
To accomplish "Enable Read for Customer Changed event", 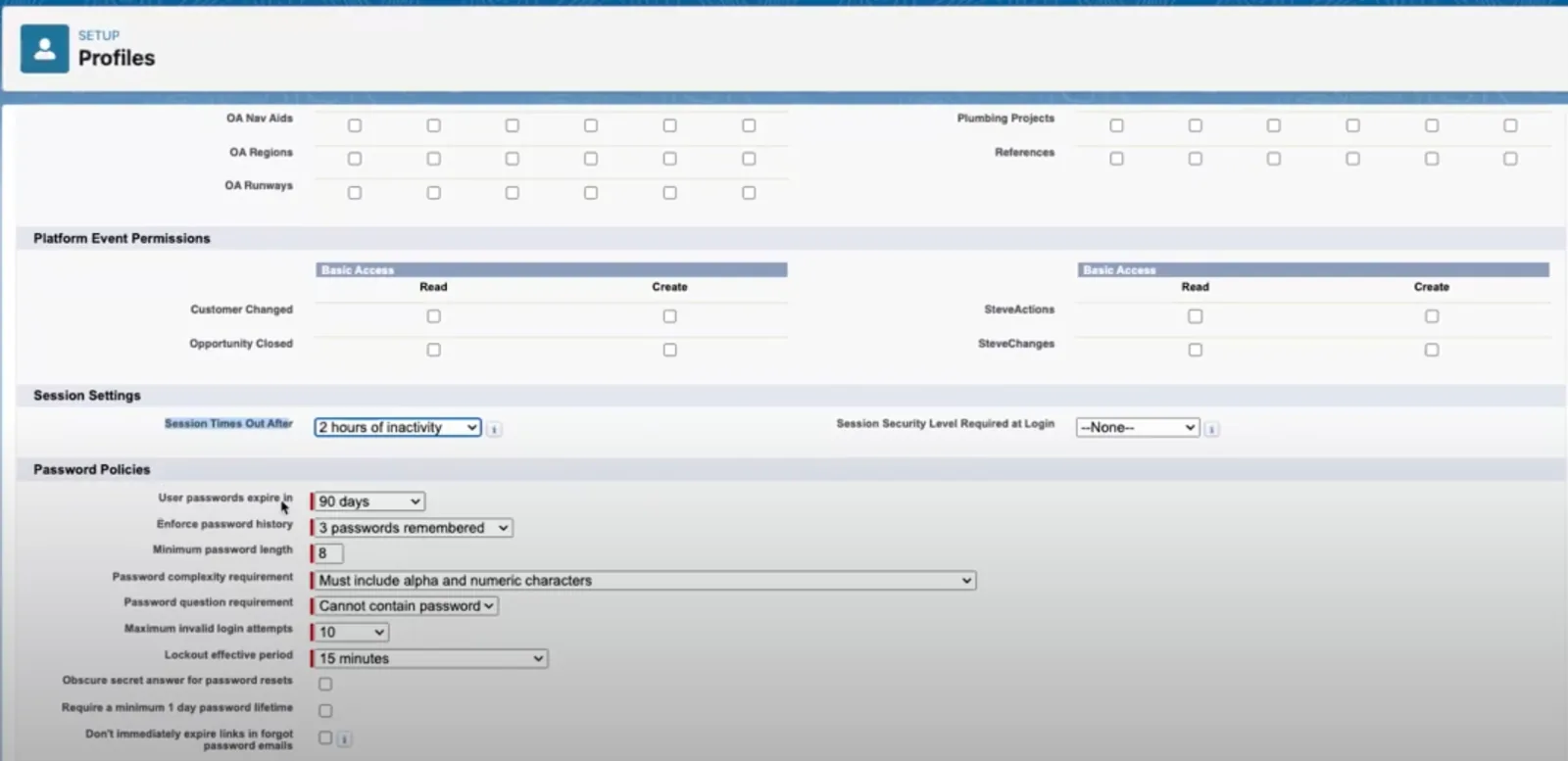I will click(433, 316).
